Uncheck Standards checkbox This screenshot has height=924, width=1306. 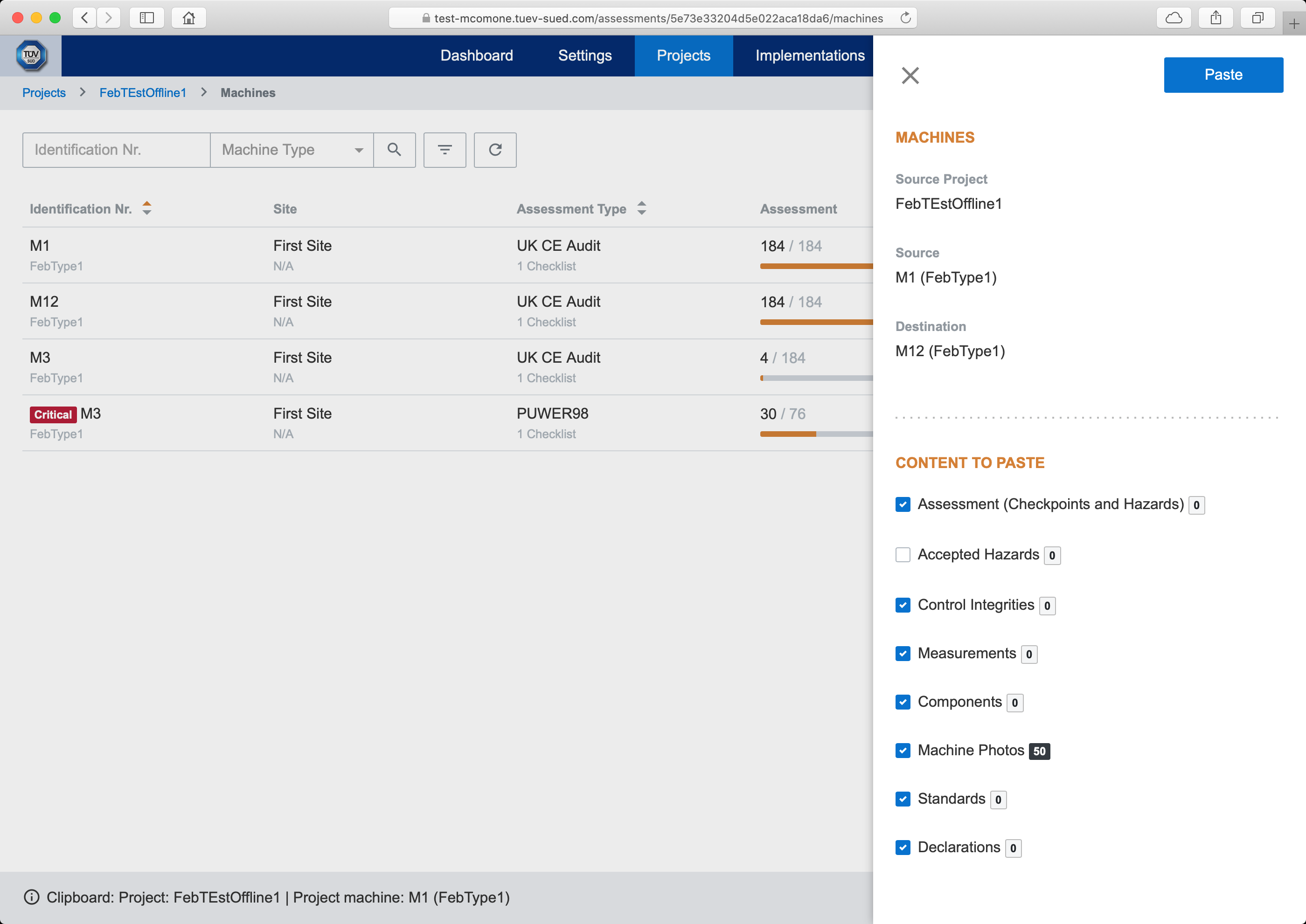(x=903, y=799)
